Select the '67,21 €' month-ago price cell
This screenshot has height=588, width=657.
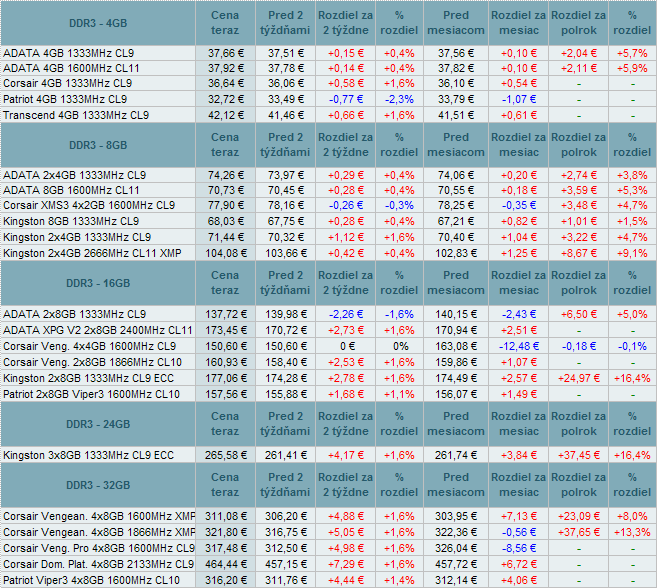tap(456, 221)
